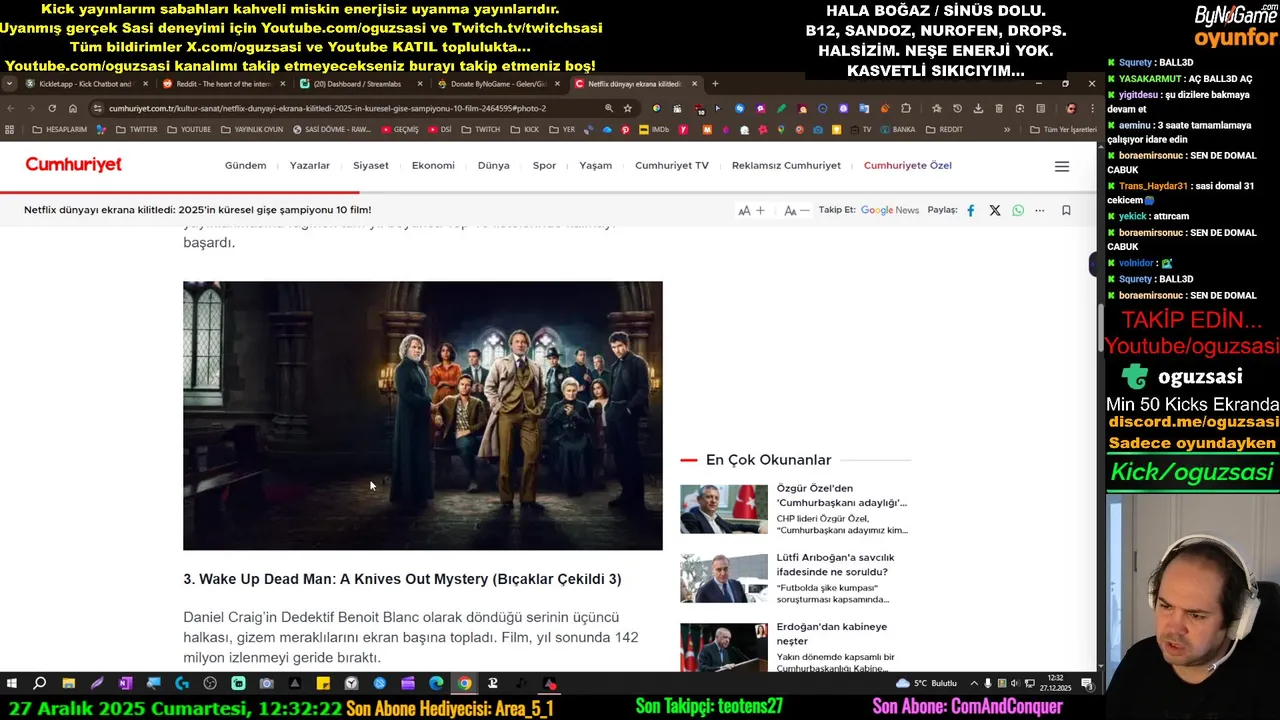Image resolution: width=1280 pixels, height=720 pixels.
Task: Open the YAYINLIK OYUN bookmarks folder
Action: pos(252,129)
